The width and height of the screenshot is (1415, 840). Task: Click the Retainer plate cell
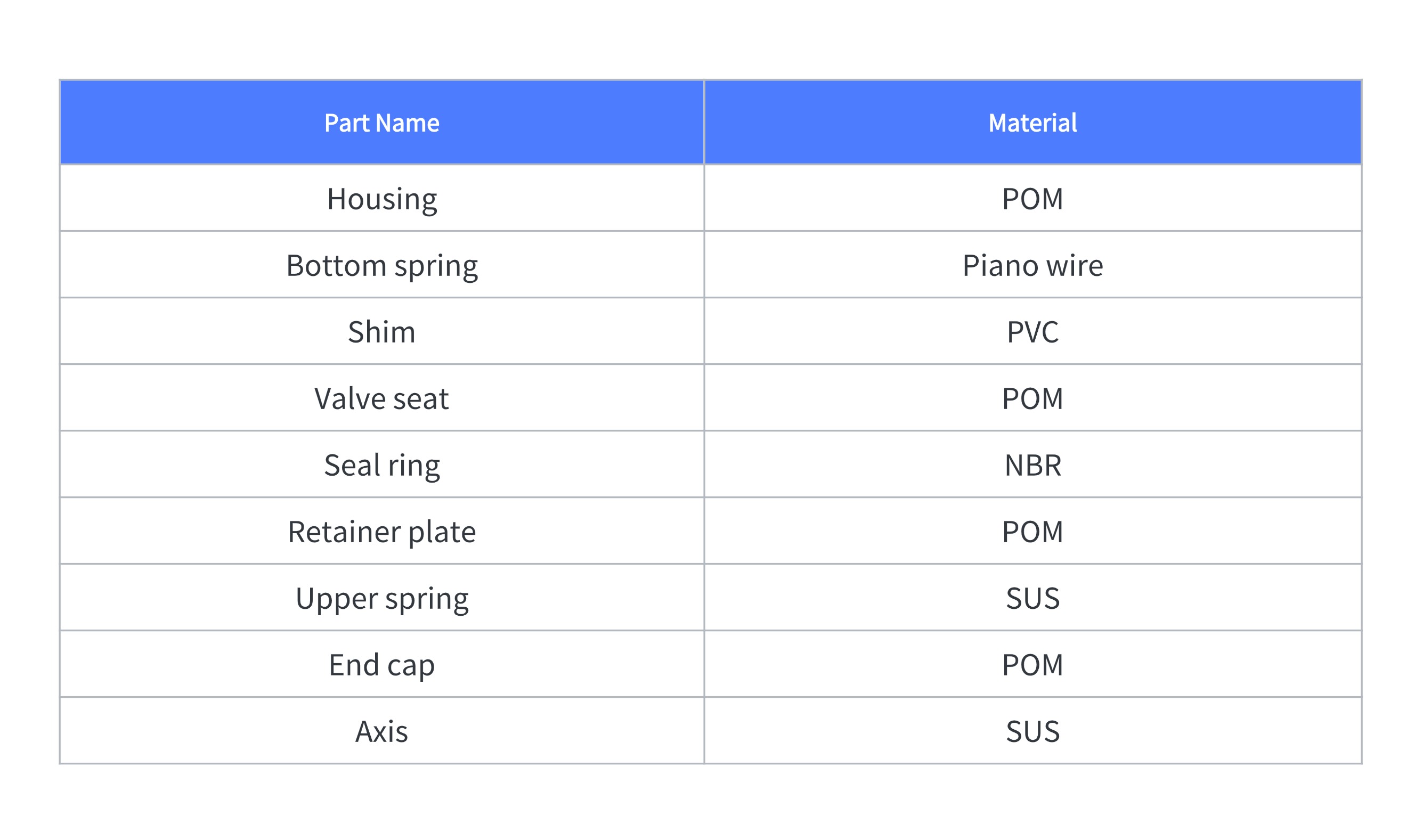tap(382, 531)
